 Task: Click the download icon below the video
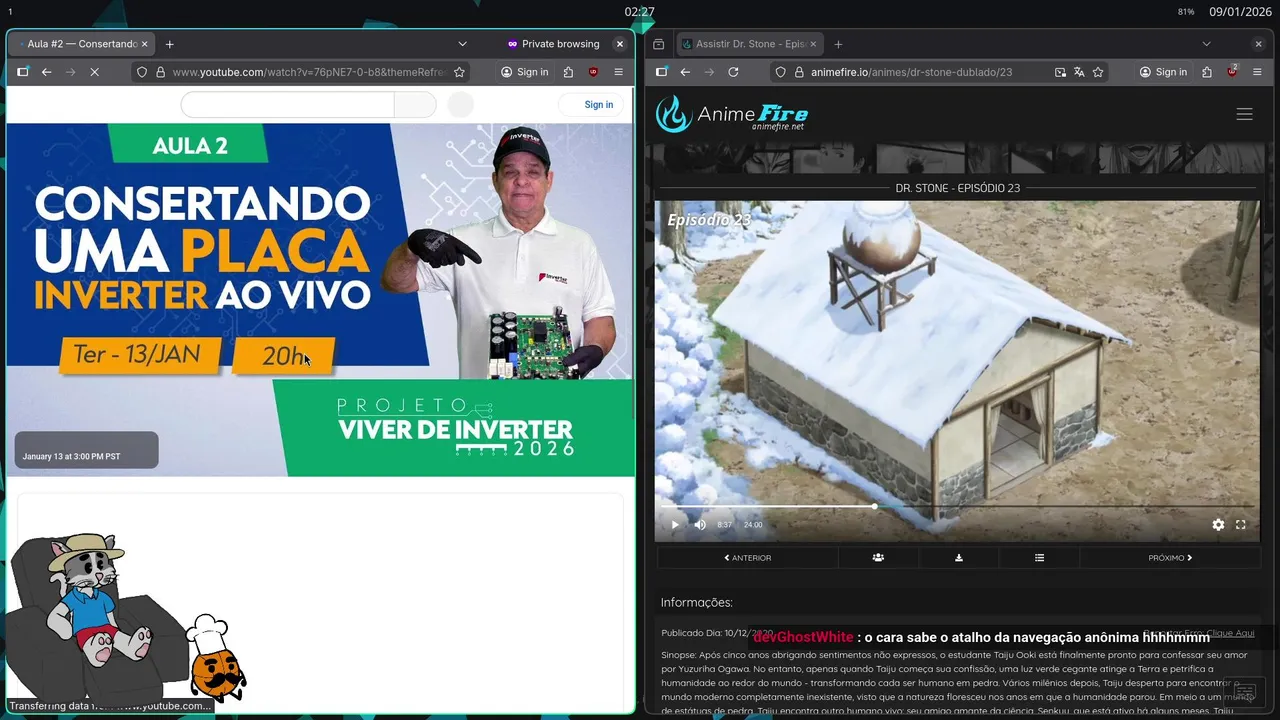pos(959,558)
